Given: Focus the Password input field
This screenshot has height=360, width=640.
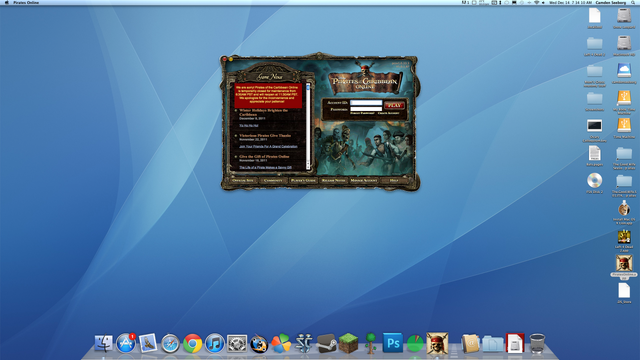Looking at the screenshot, I should [x=366, y=109].
